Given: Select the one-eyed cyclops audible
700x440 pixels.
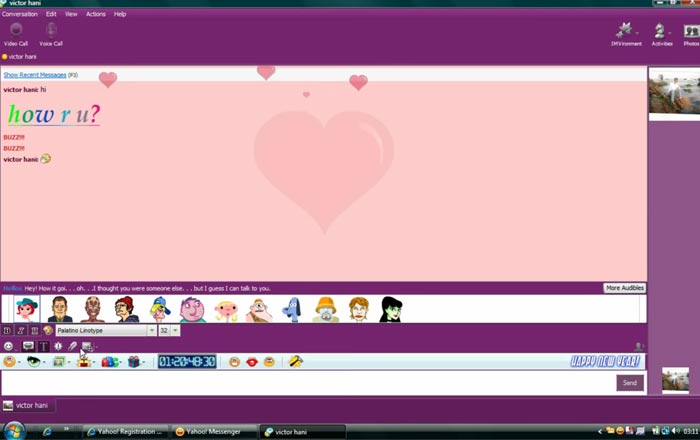Looking at the screenshot, I should click(259, 310).
